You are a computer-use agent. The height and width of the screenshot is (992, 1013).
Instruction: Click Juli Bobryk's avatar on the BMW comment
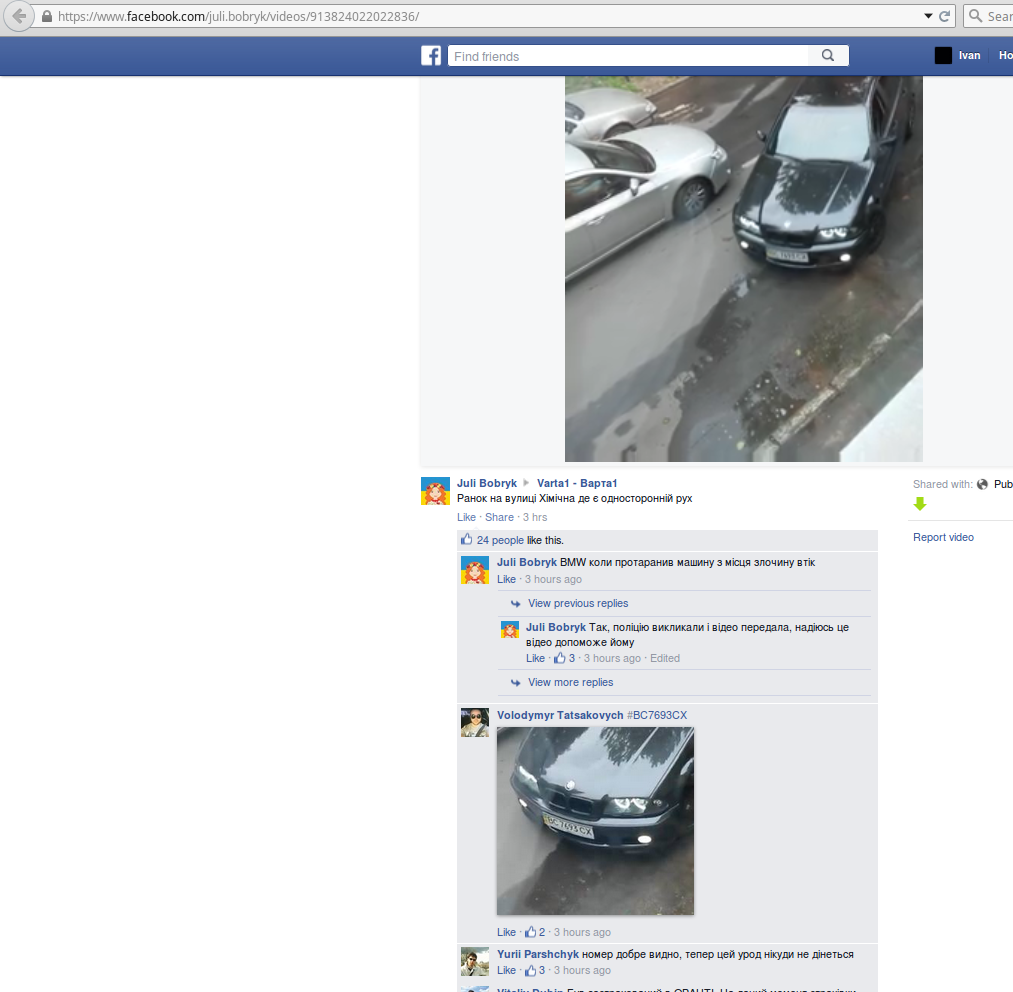(475, 570)
